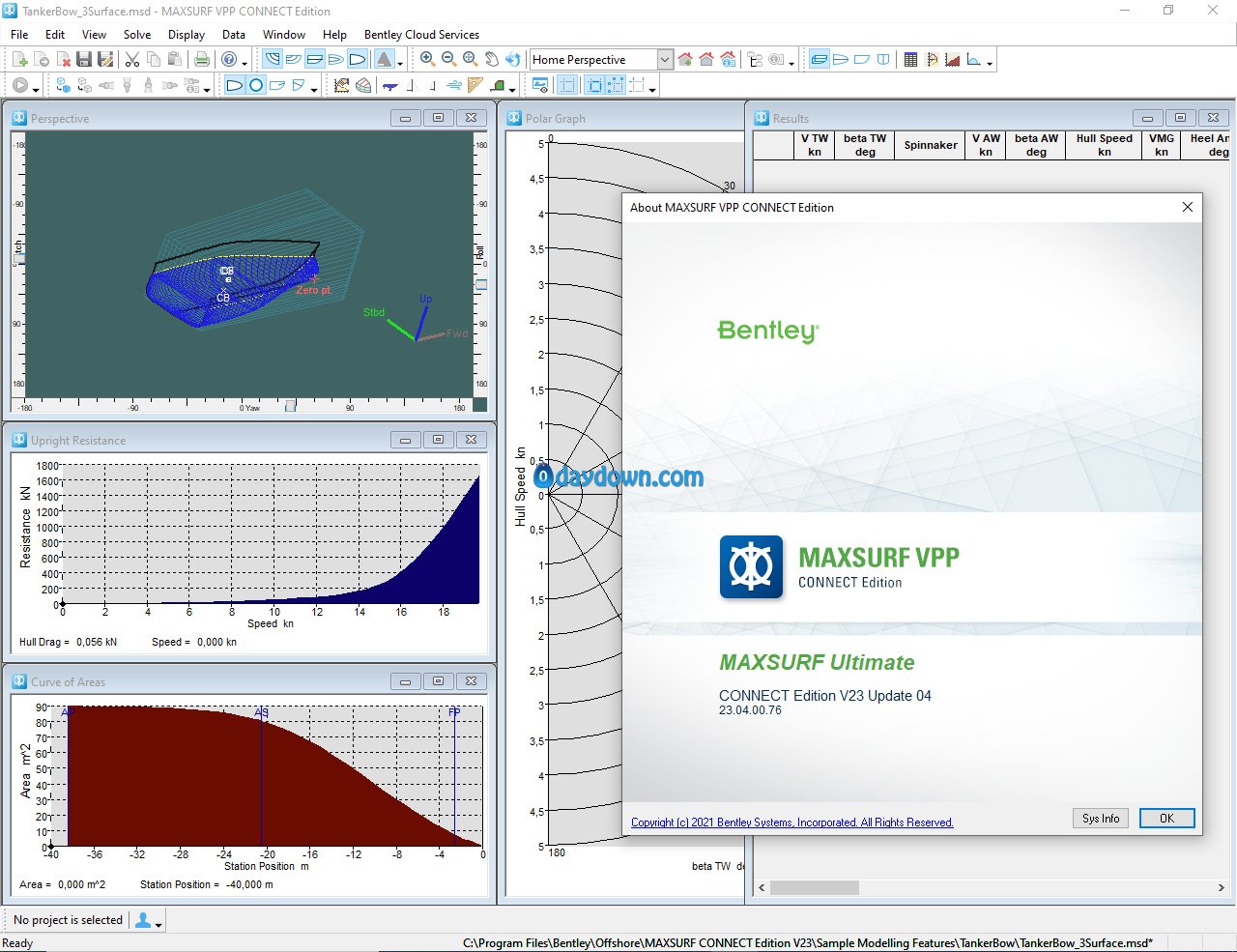Expand the overflow arrow after dashed-frame icons
The image size is (1237, 952).
tap(652, 89)
